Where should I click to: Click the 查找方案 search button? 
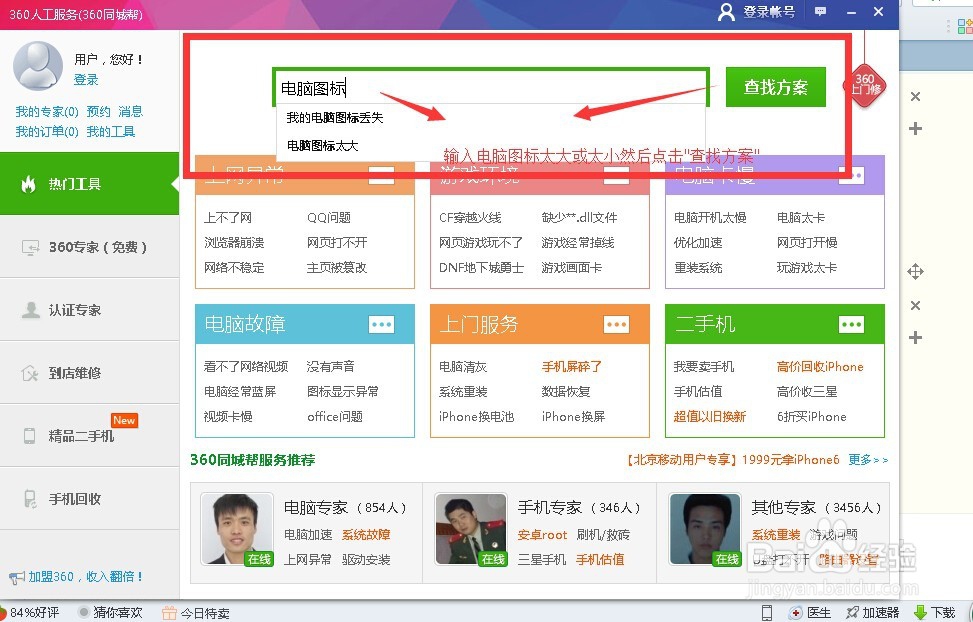click(x=776, y=87)
